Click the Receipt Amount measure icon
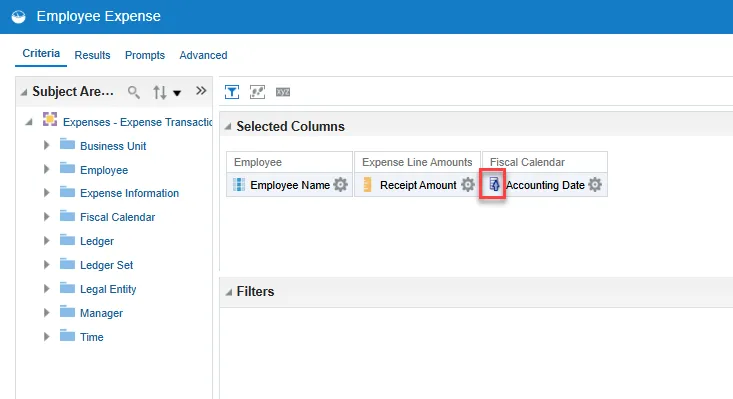This screenshot has width=733, height=399. tap(367, 185)
